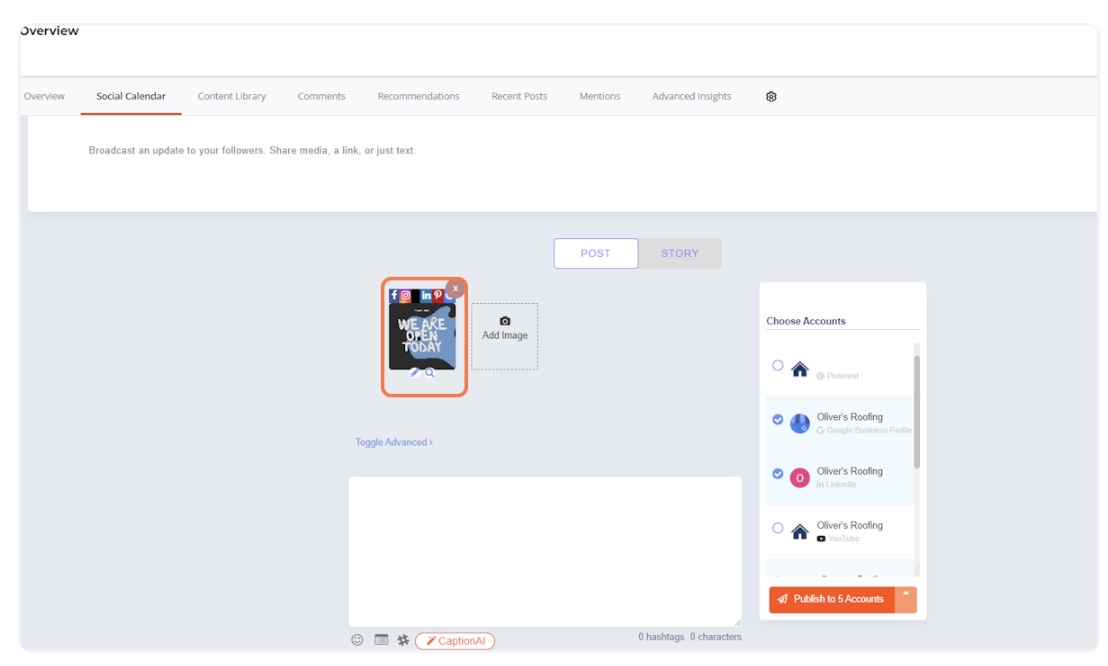Open the settings gear in tab bar
The width and height of the screenshot is (1108, 666).
[771, 97]
